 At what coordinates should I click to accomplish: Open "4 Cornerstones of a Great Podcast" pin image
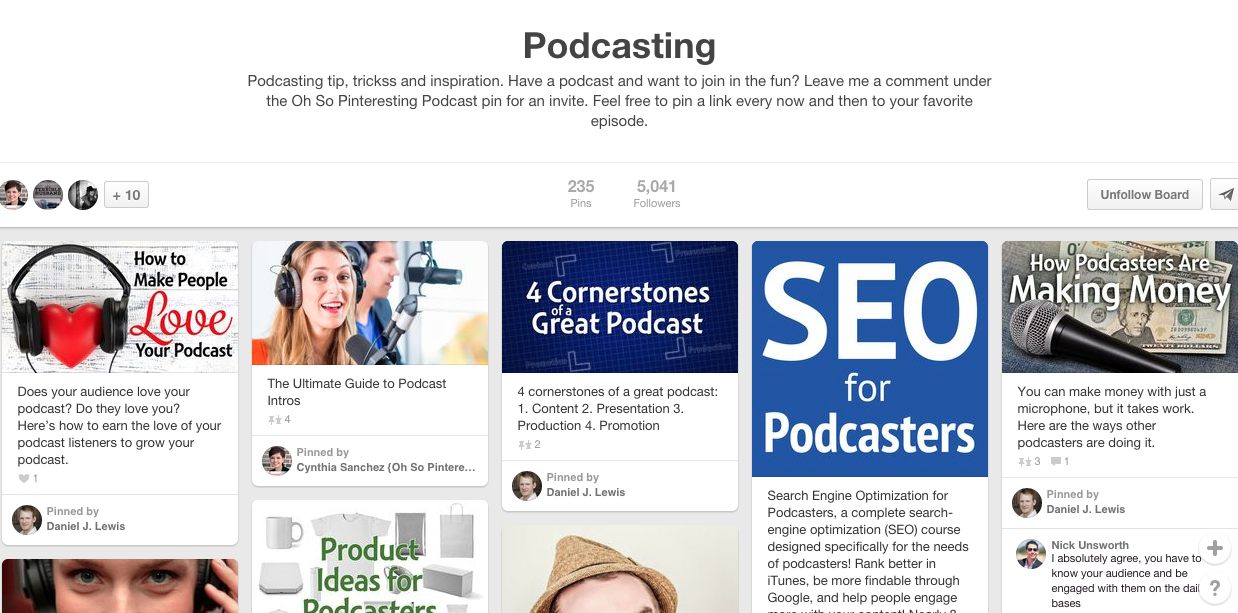click(x=620, y=307)
